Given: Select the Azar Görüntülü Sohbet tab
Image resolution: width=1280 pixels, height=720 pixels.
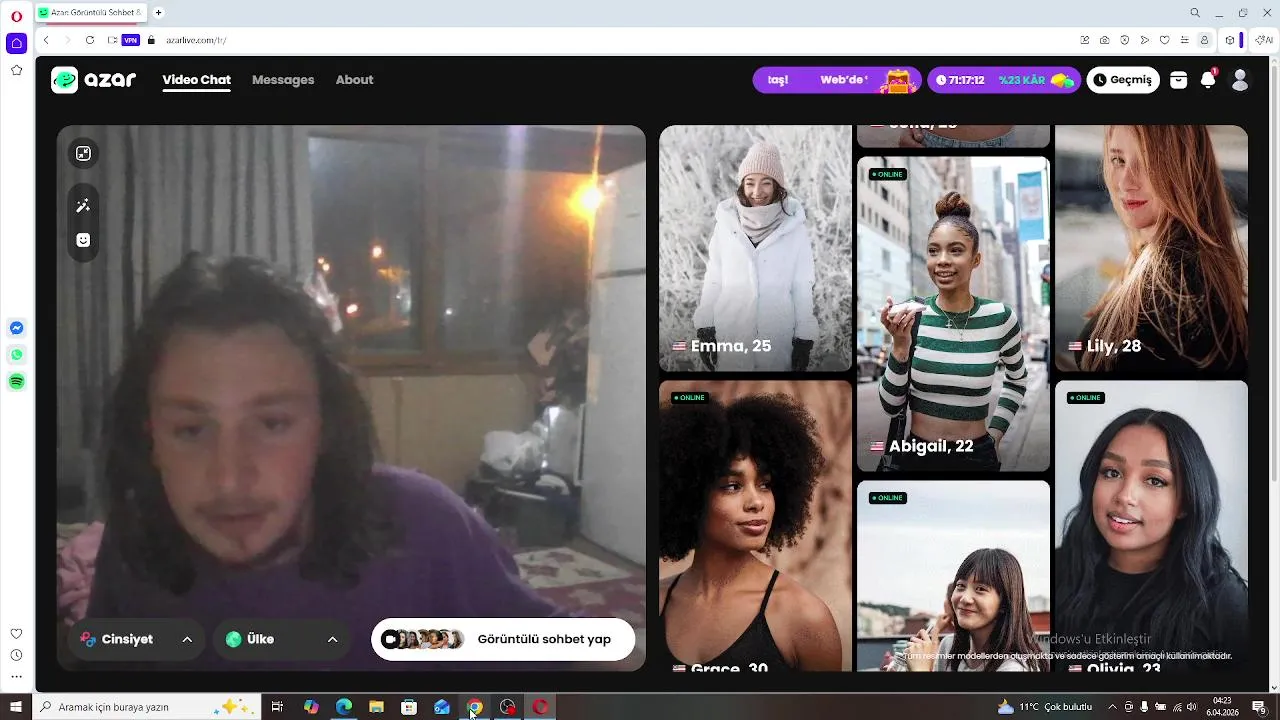Looking at the screenshot, I should coord(91,13).
